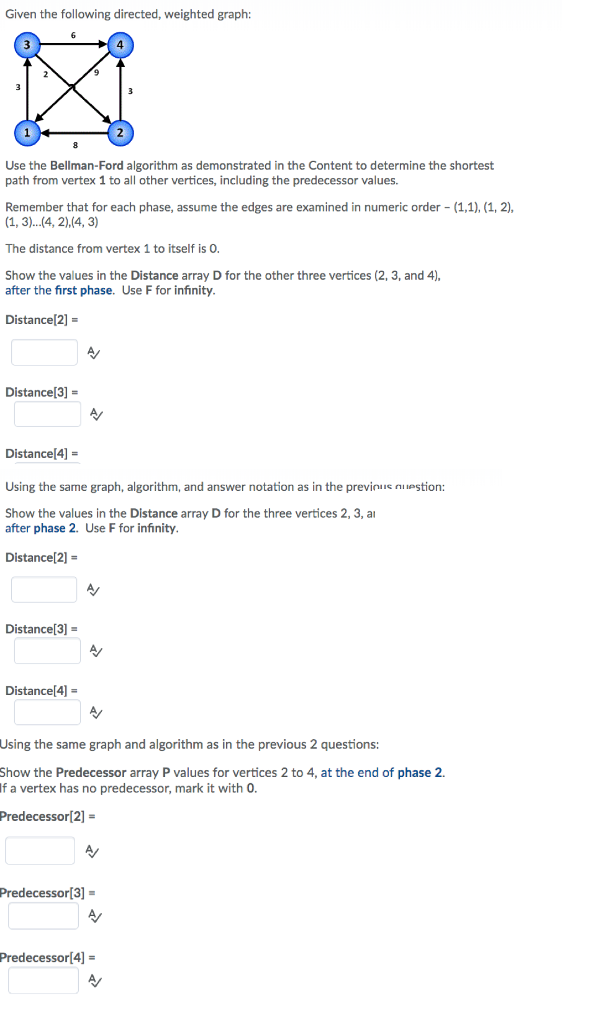
Task: Click inside the Predecessor[3] answer box
Action: pyautogui.click(x=43, y=914)
